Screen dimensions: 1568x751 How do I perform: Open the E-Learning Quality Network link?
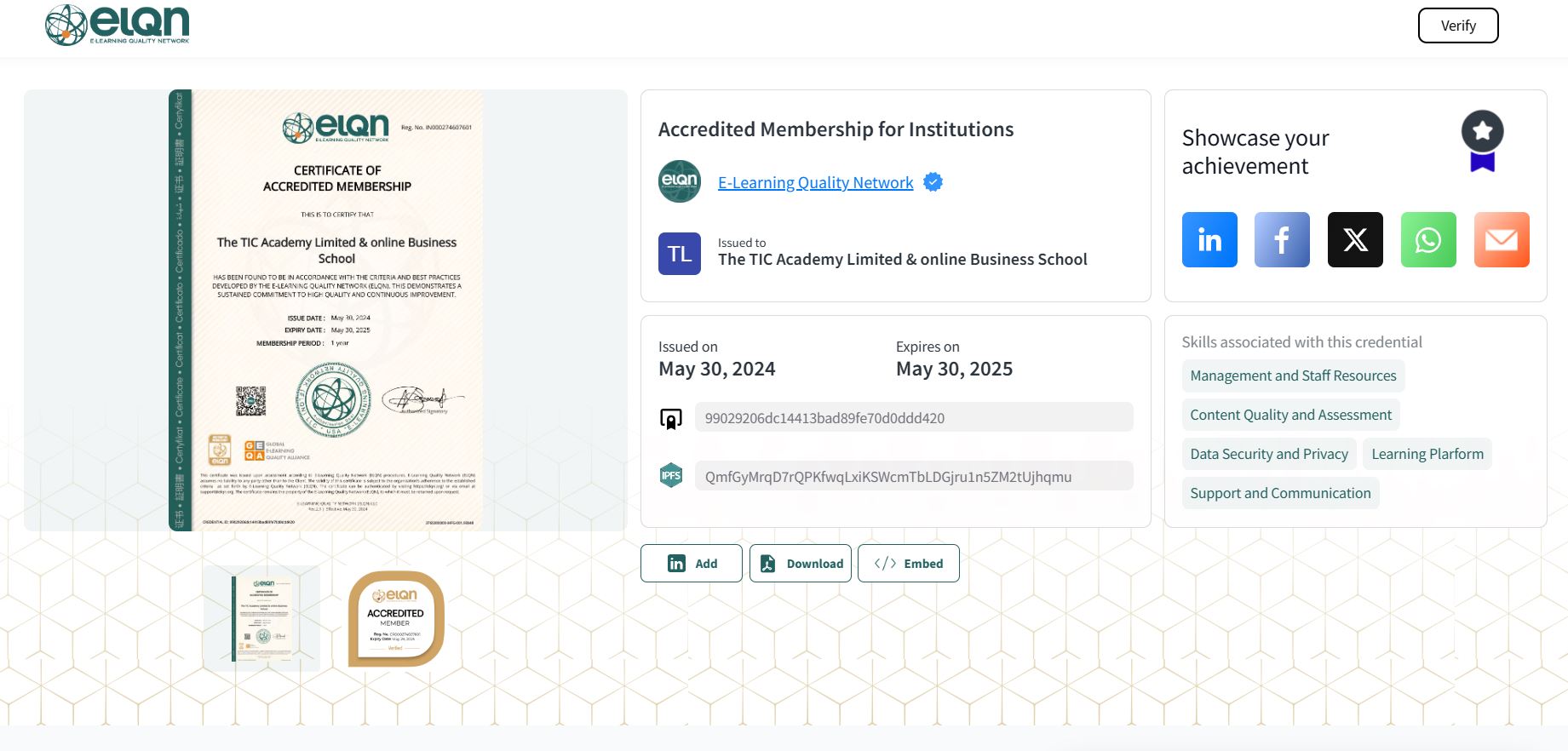pyautogui.click(x=815, y=182)
